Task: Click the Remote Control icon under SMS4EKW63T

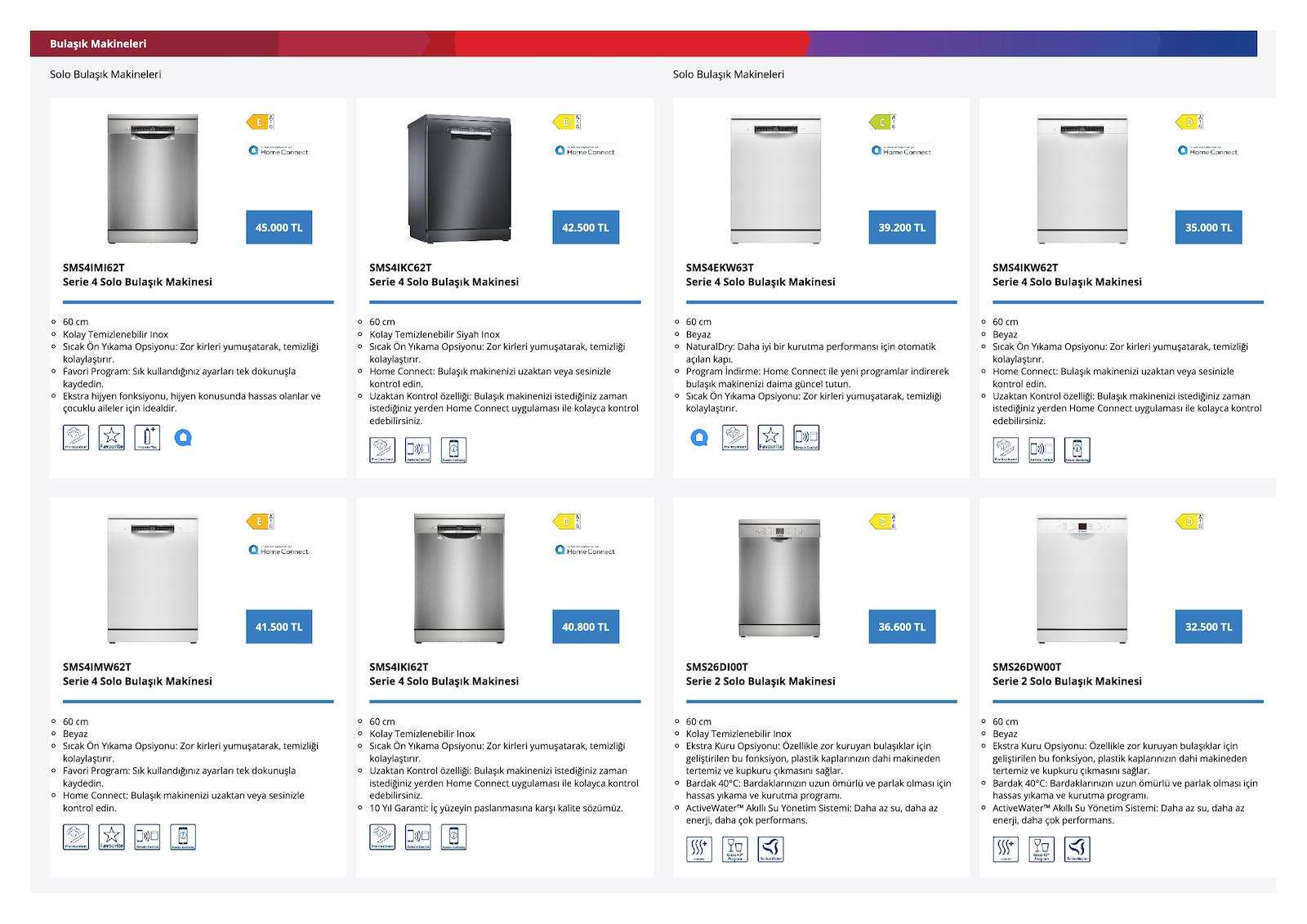Action: pyautogui.click(x=806, y=438)
